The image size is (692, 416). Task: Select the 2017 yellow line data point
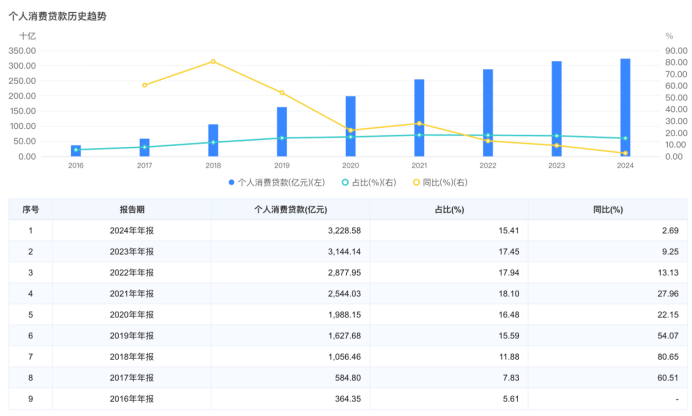click(x=144, y=85)
